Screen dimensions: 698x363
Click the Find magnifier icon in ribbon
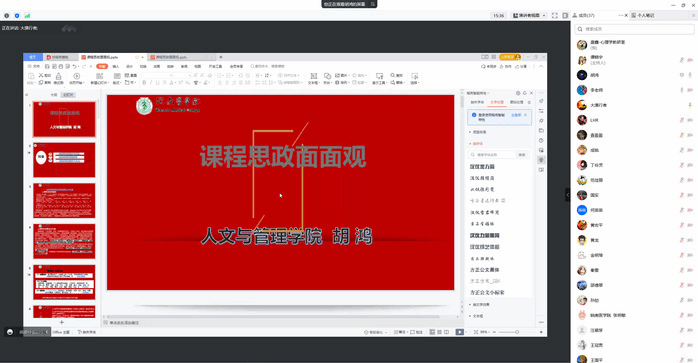coord(393,75)
